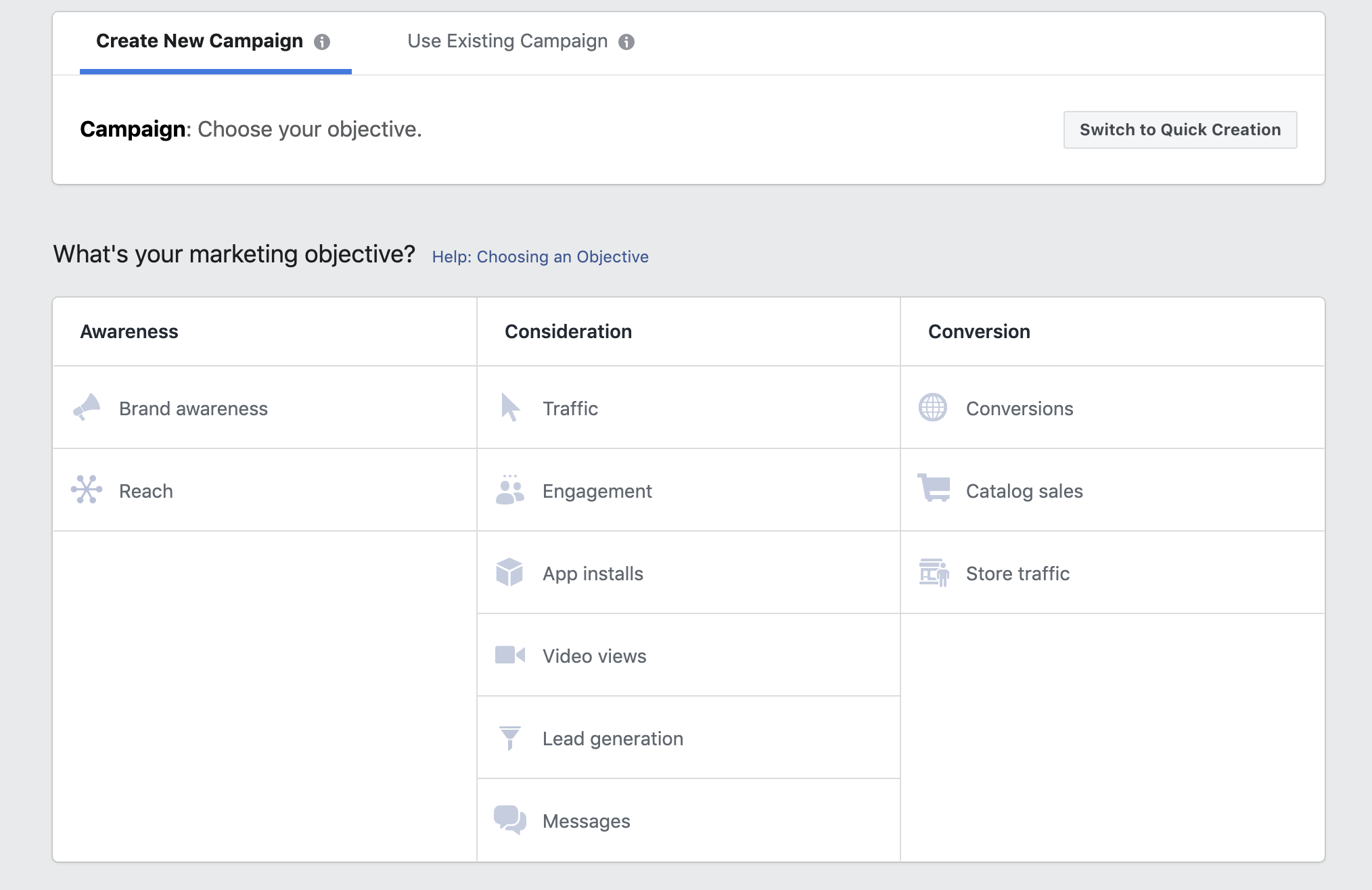Click the Reach network icon
This screenshot has width=1372, height=890.
pos(87,490)
